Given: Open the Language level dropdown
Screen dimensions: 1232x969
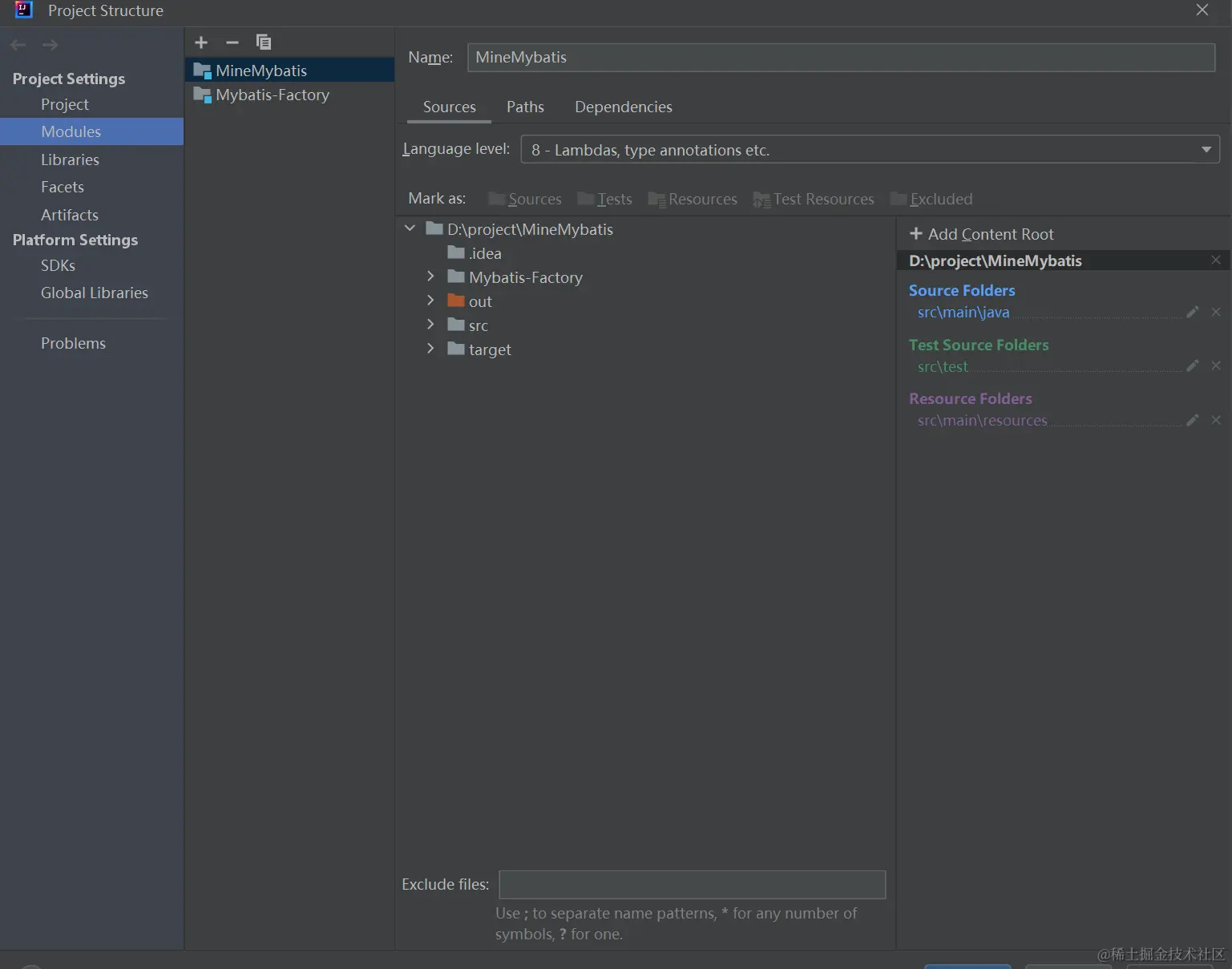Looking at the screenshot, I should pos(870,150).
